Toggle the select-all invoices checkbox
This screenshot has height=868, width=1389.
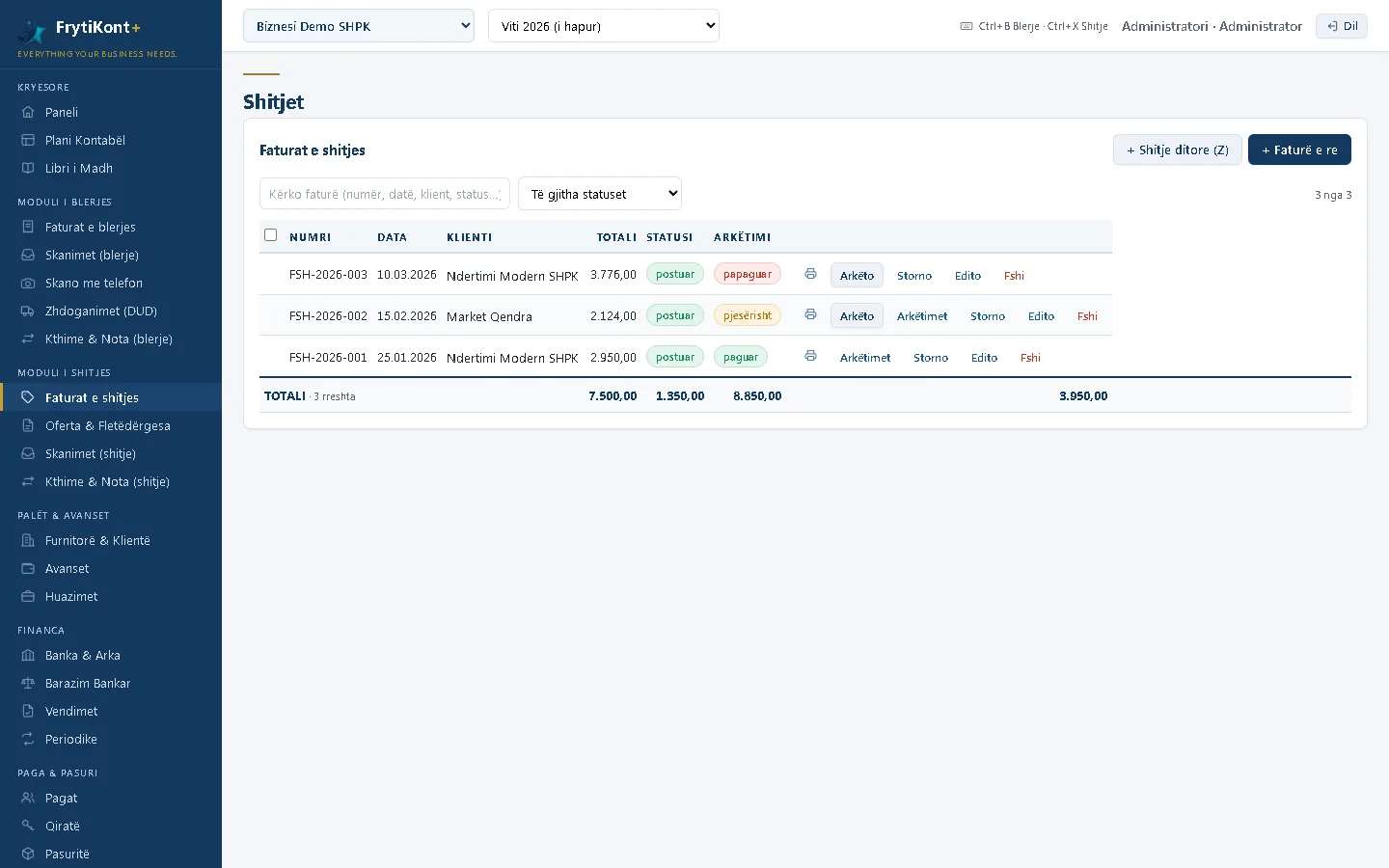(x=270, y=235)
